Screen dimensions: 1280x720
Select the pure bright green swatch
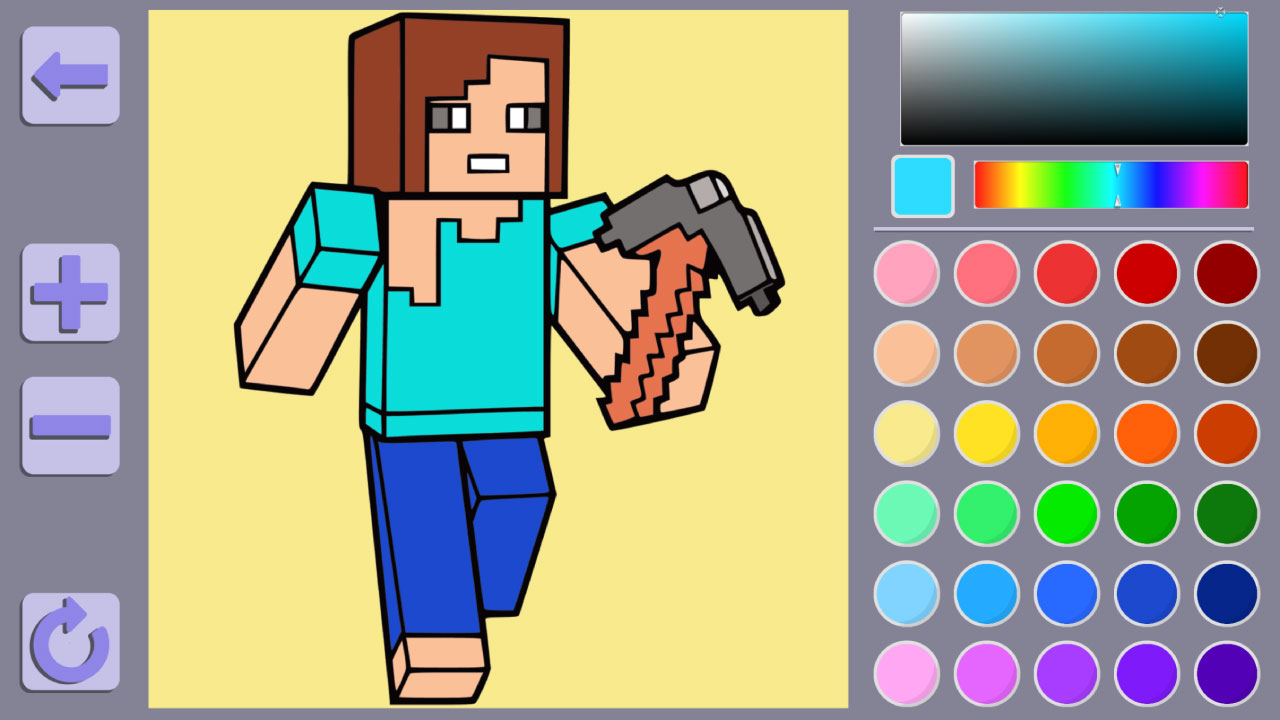(x=1066, y=513)
